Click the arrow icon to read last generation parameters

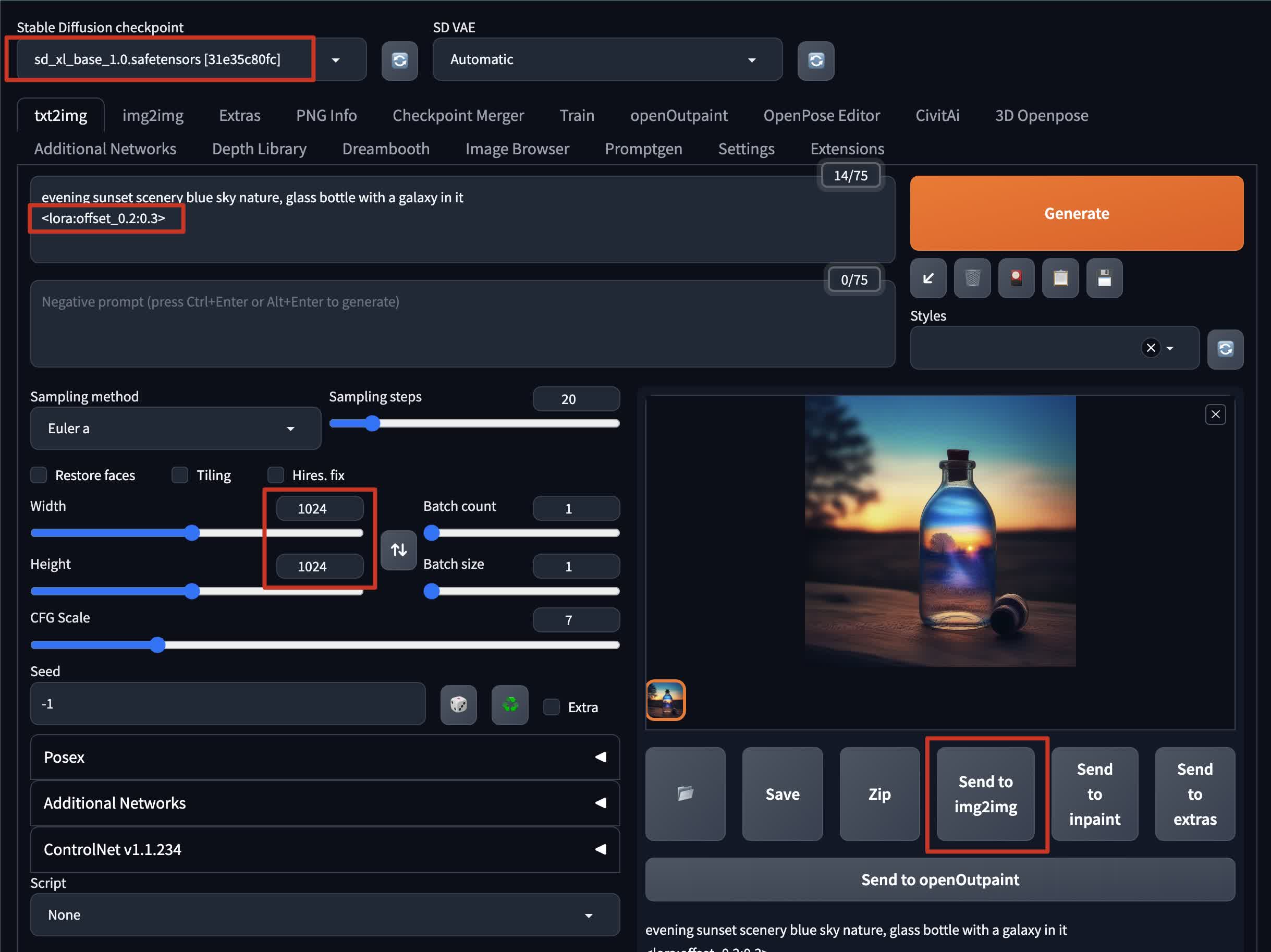927,278
